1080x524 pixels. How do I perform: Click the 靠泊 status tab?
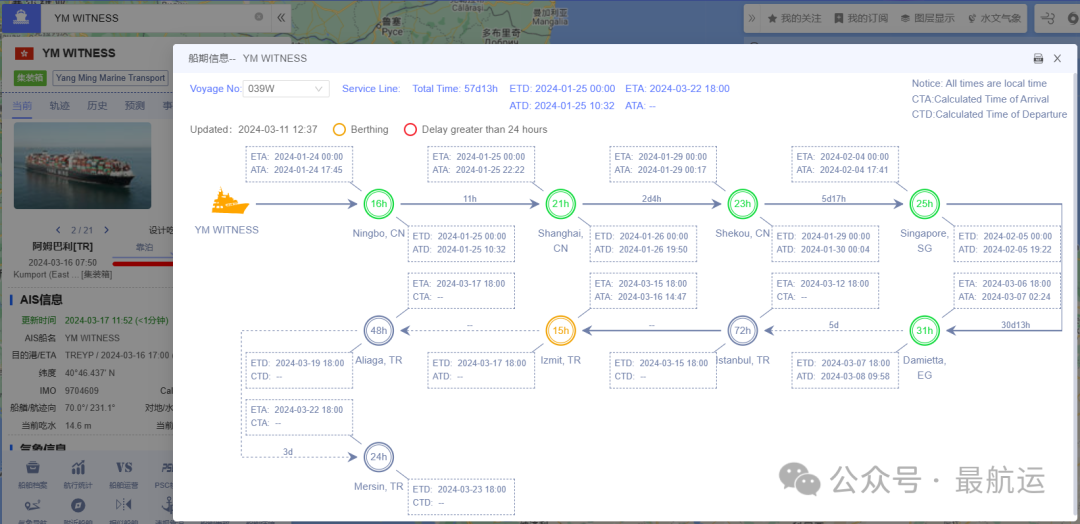(x=144, y=246)
